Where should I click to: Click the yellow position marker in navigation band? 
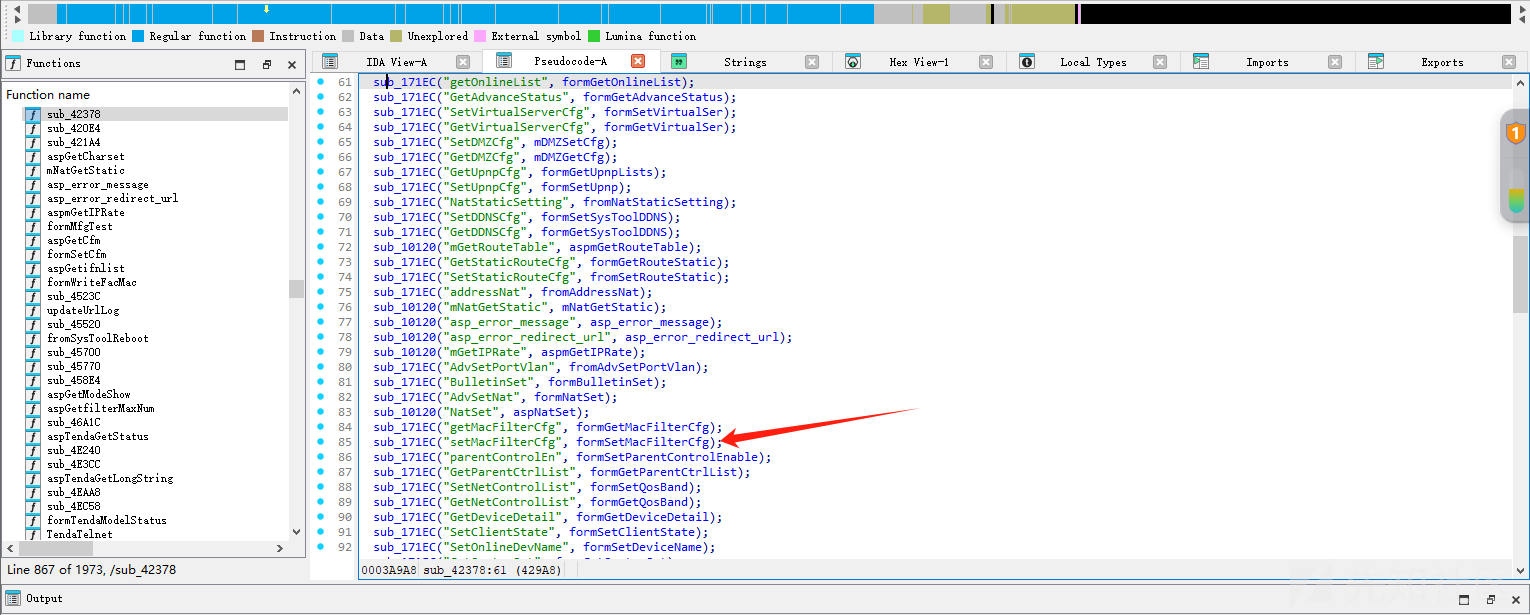[266, 9]
